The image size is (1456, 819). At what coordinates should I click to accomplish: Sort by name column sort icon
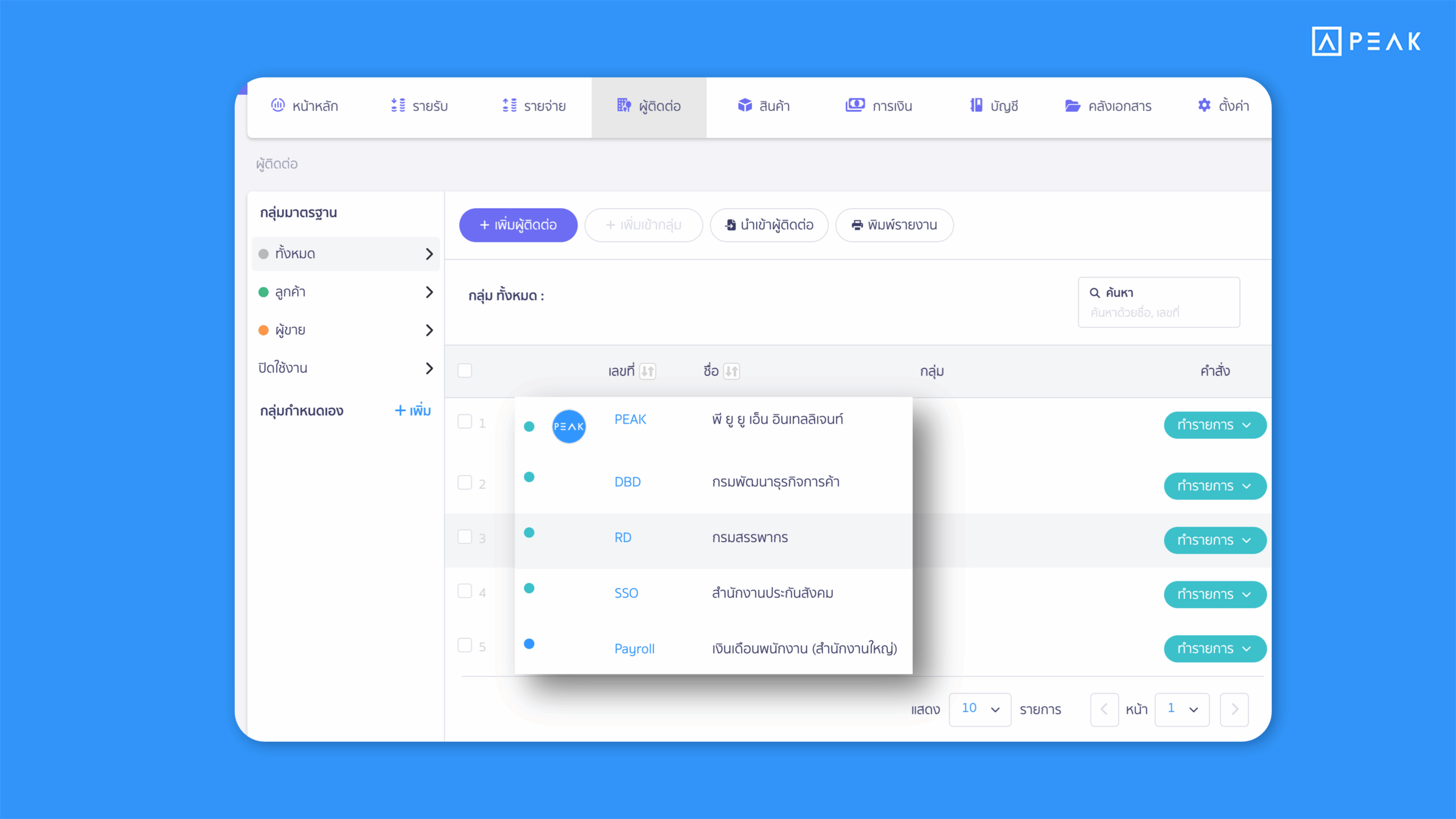731,371
